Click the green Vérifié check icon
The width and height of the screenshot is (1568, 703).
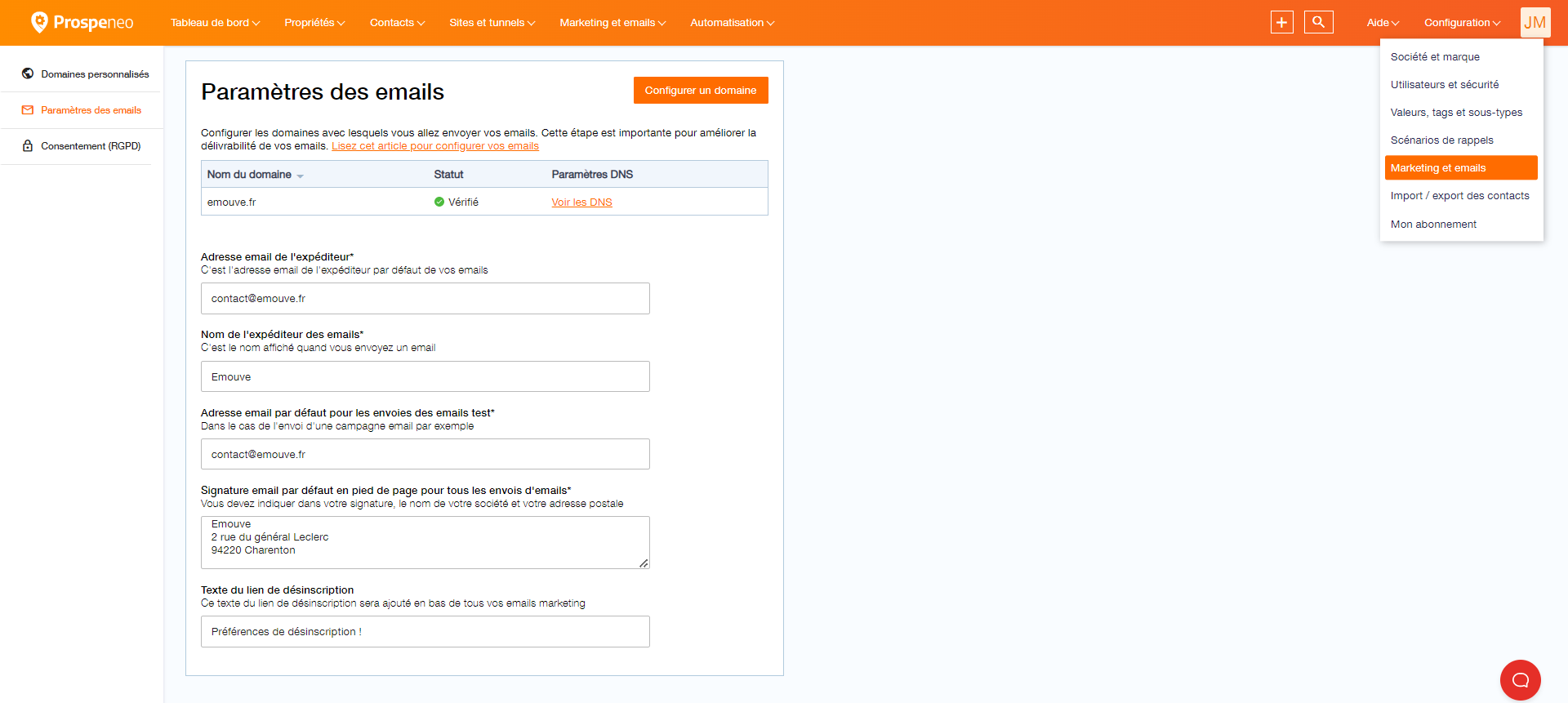pyautogui.click(x=439, y=202)
